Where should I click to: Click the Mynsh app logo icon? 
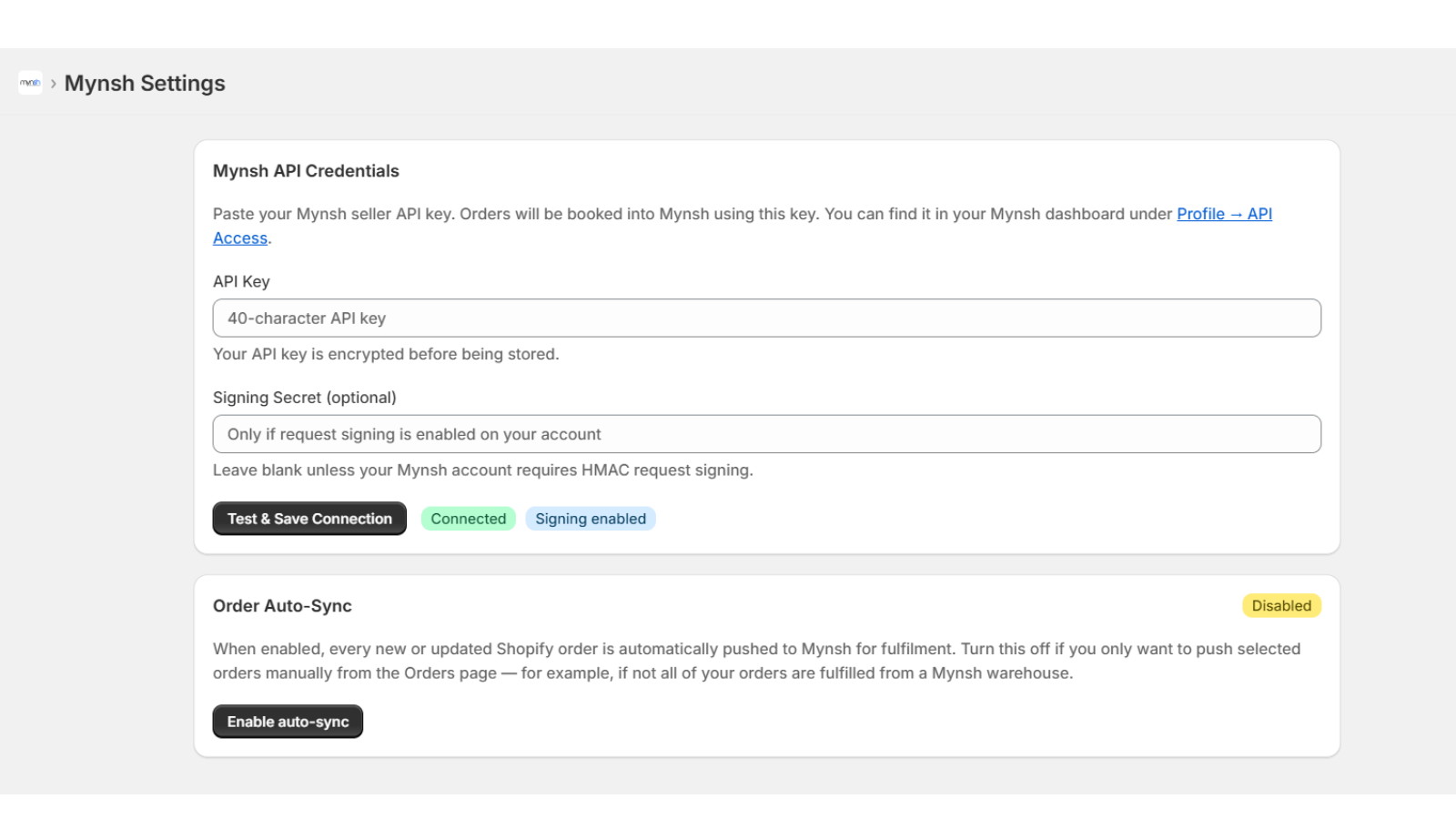coord(30,83)
